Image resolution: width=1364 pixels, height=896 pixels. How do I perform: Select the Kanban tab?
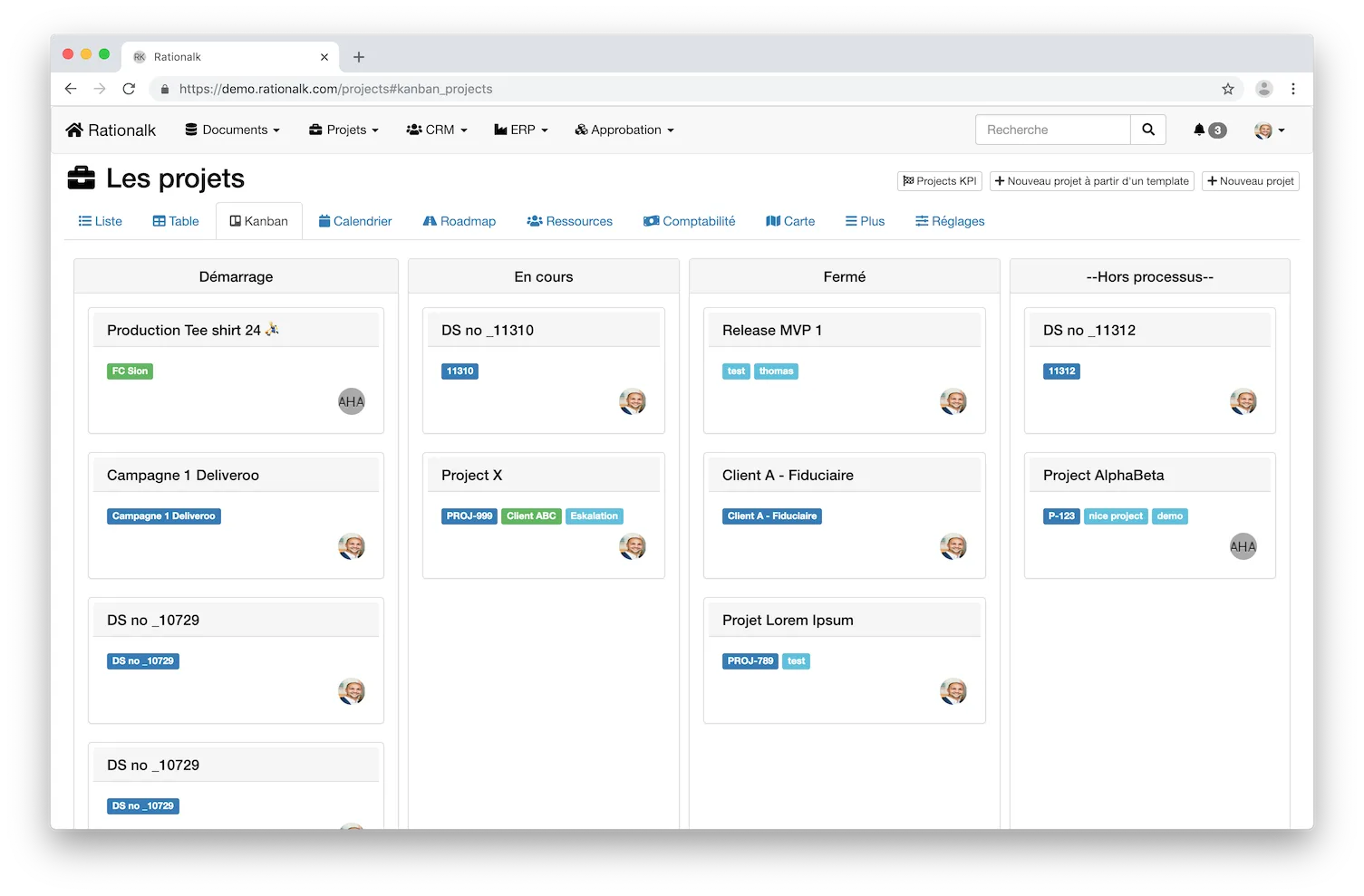pyautogui.click(x=259, y=221)
